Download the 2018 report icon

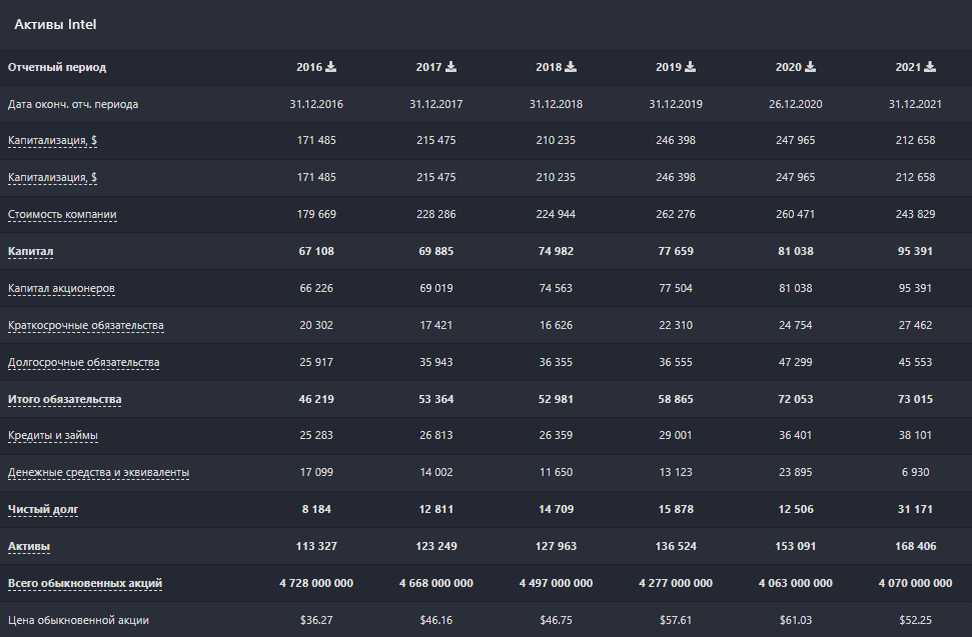pos(571,67)
